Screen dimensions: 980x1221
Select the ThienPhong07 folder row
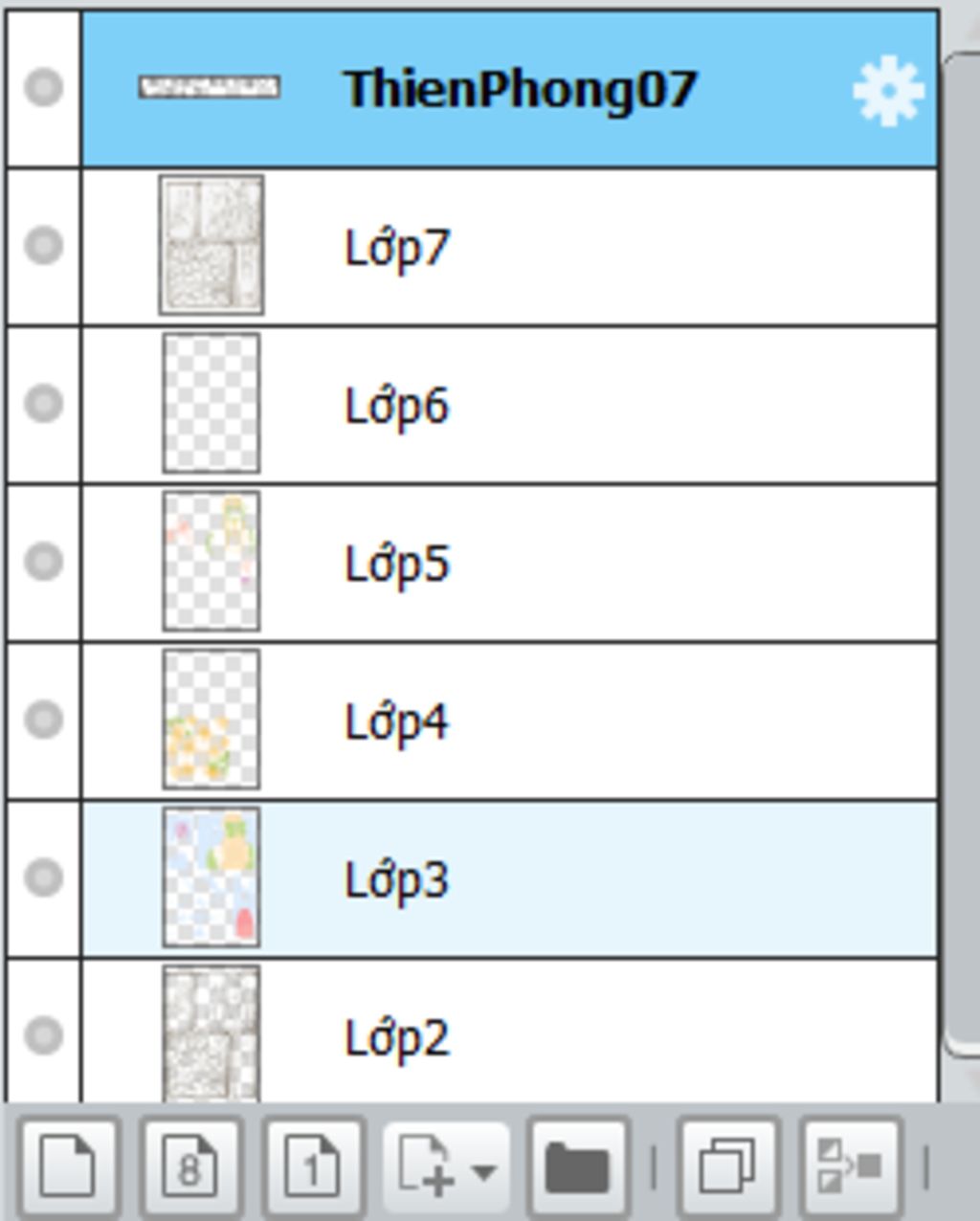[x=509, y=89]
